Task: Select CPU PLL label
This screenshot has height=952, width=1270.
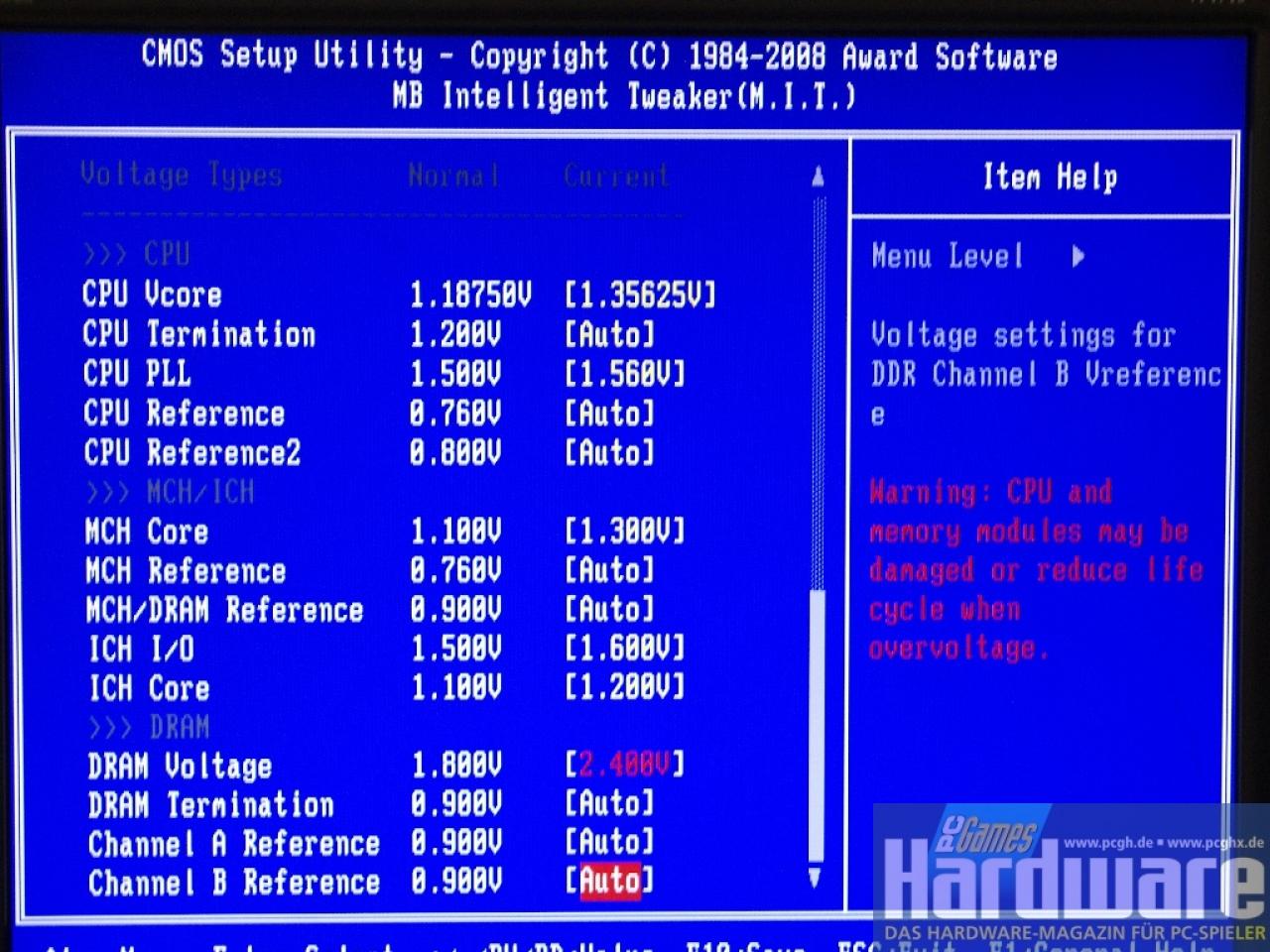Action: 137,374
